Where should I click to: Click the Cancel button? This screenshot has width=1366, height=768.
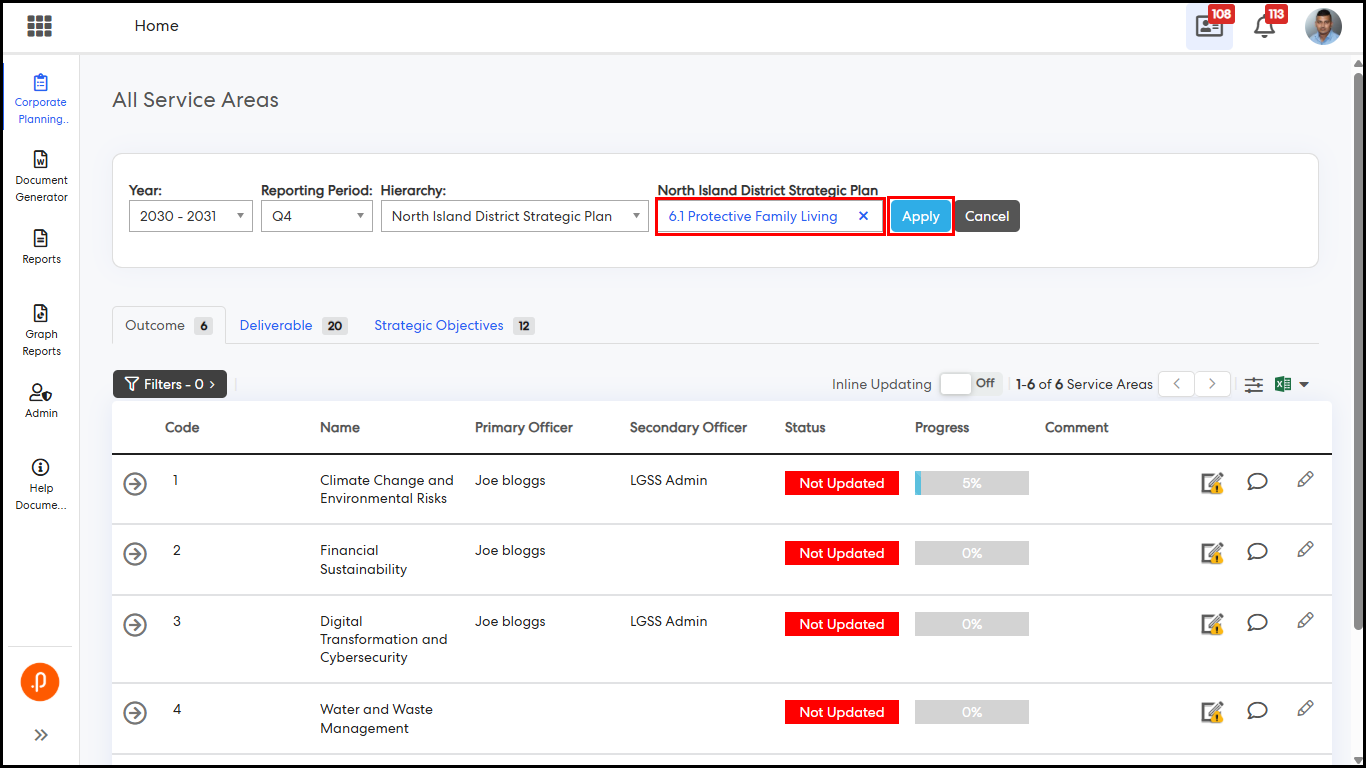986,216
